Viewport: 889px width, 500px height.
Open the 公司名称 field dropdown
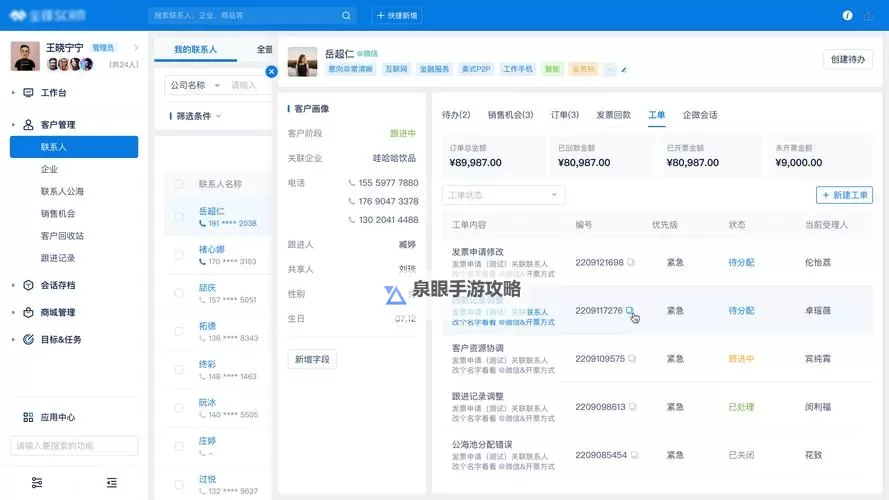coord(195,85)
